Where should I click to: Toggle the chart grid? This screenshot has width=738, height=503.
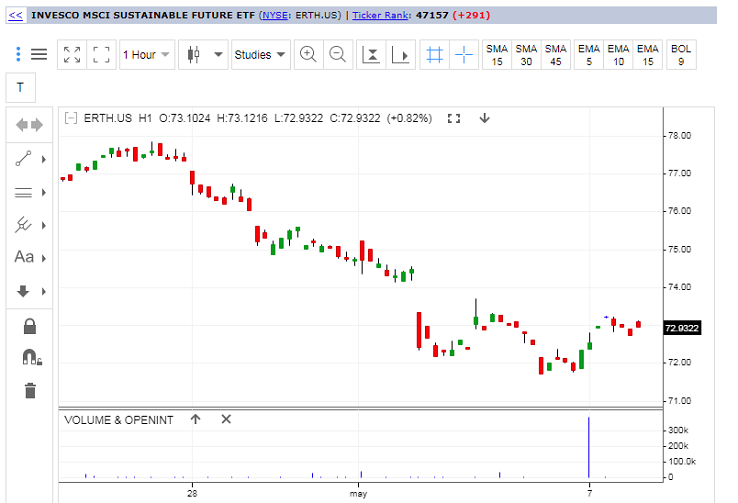(434, 55)
